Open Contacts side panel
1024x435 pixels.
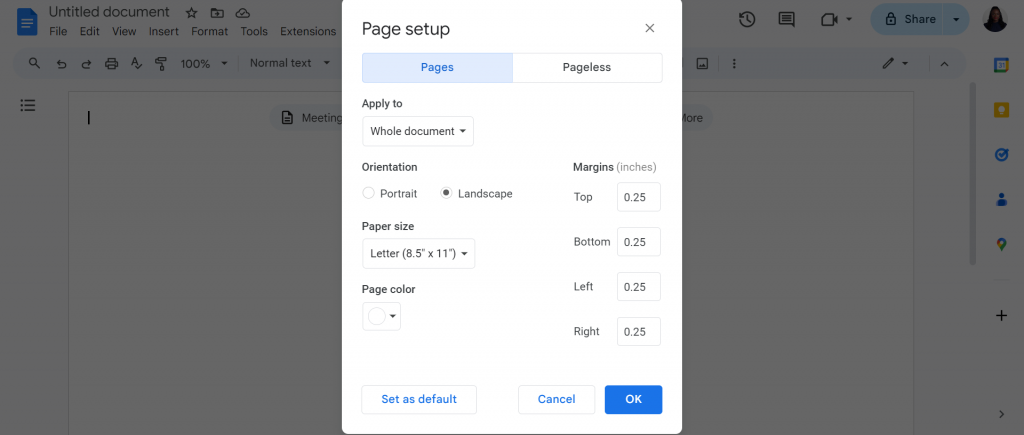coord(1001,199)
